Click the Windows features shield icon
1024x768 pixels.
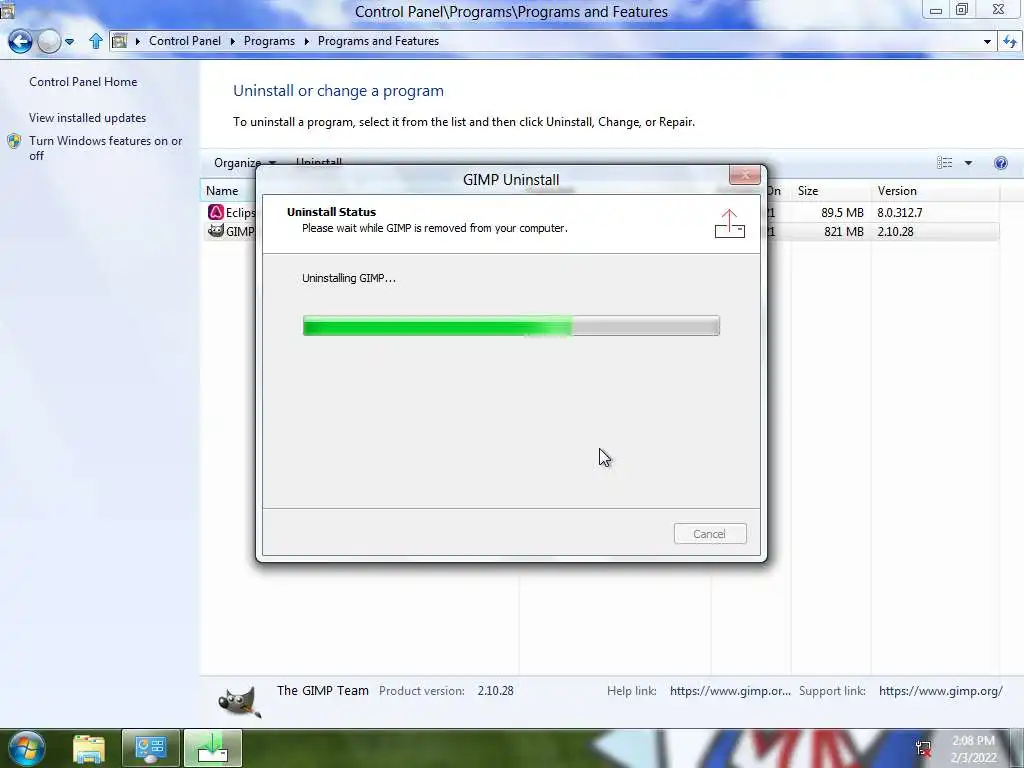click(x=14, y=141)
